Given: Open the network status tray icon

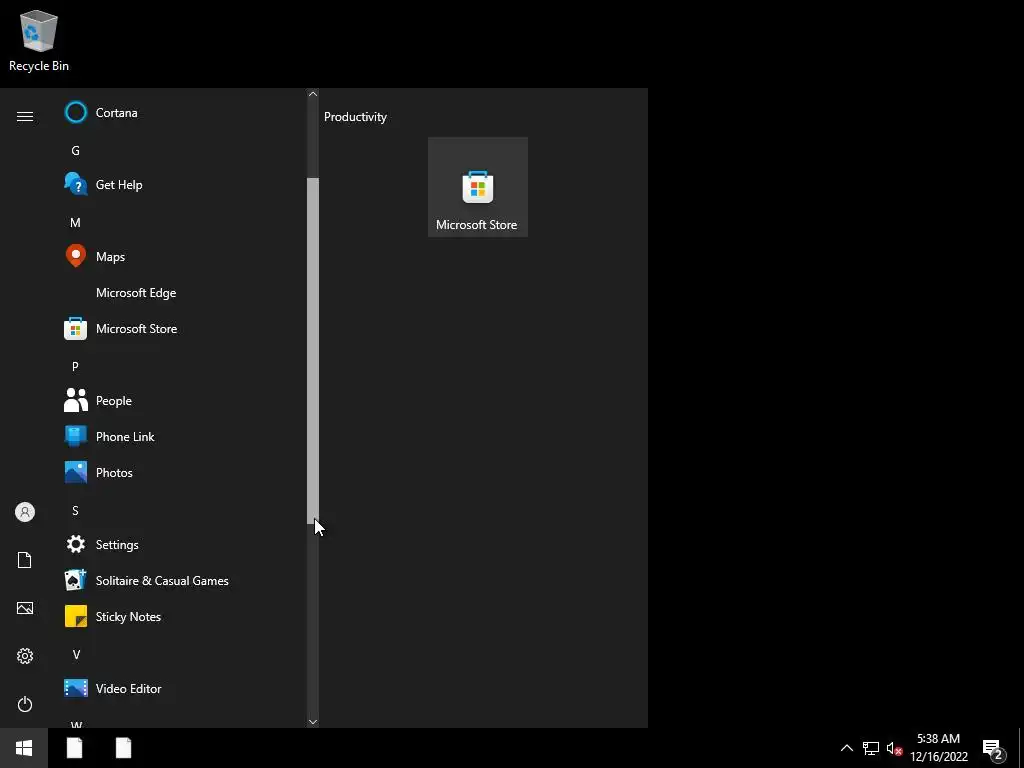Looking at the screenshot, I should coord(871,748).
